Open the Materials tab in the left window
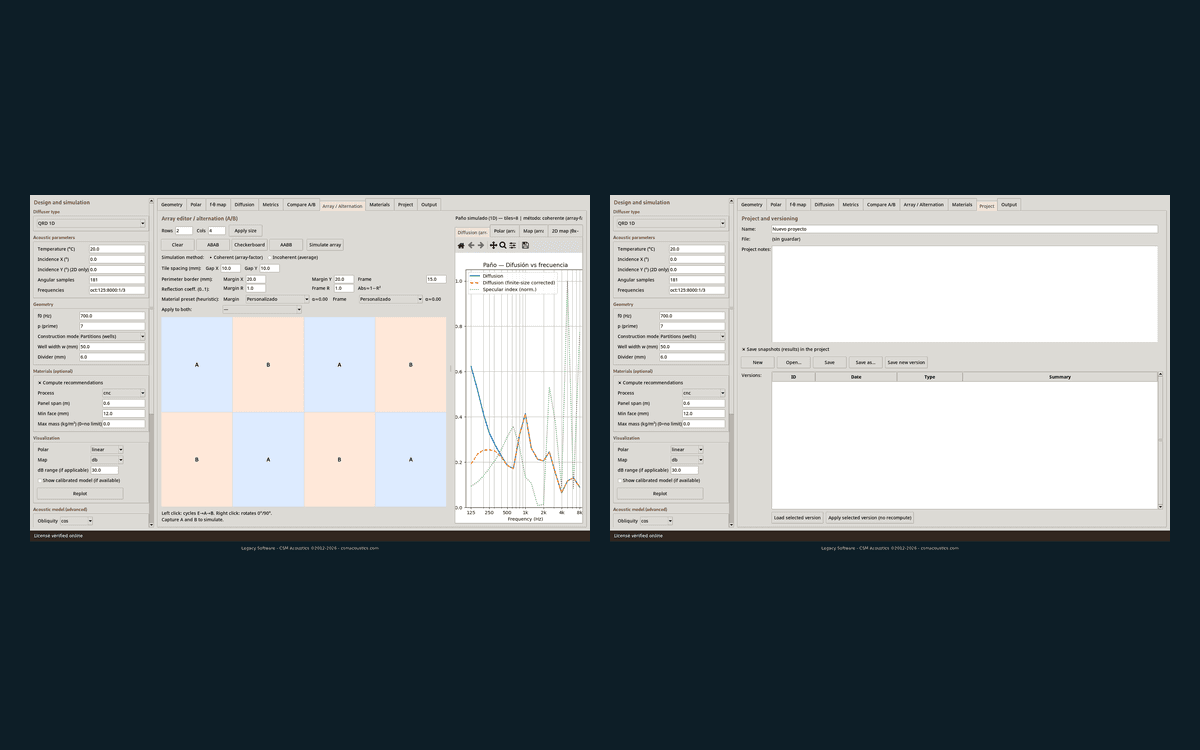This screenshot has width=1200, height=750. (380, 205)
